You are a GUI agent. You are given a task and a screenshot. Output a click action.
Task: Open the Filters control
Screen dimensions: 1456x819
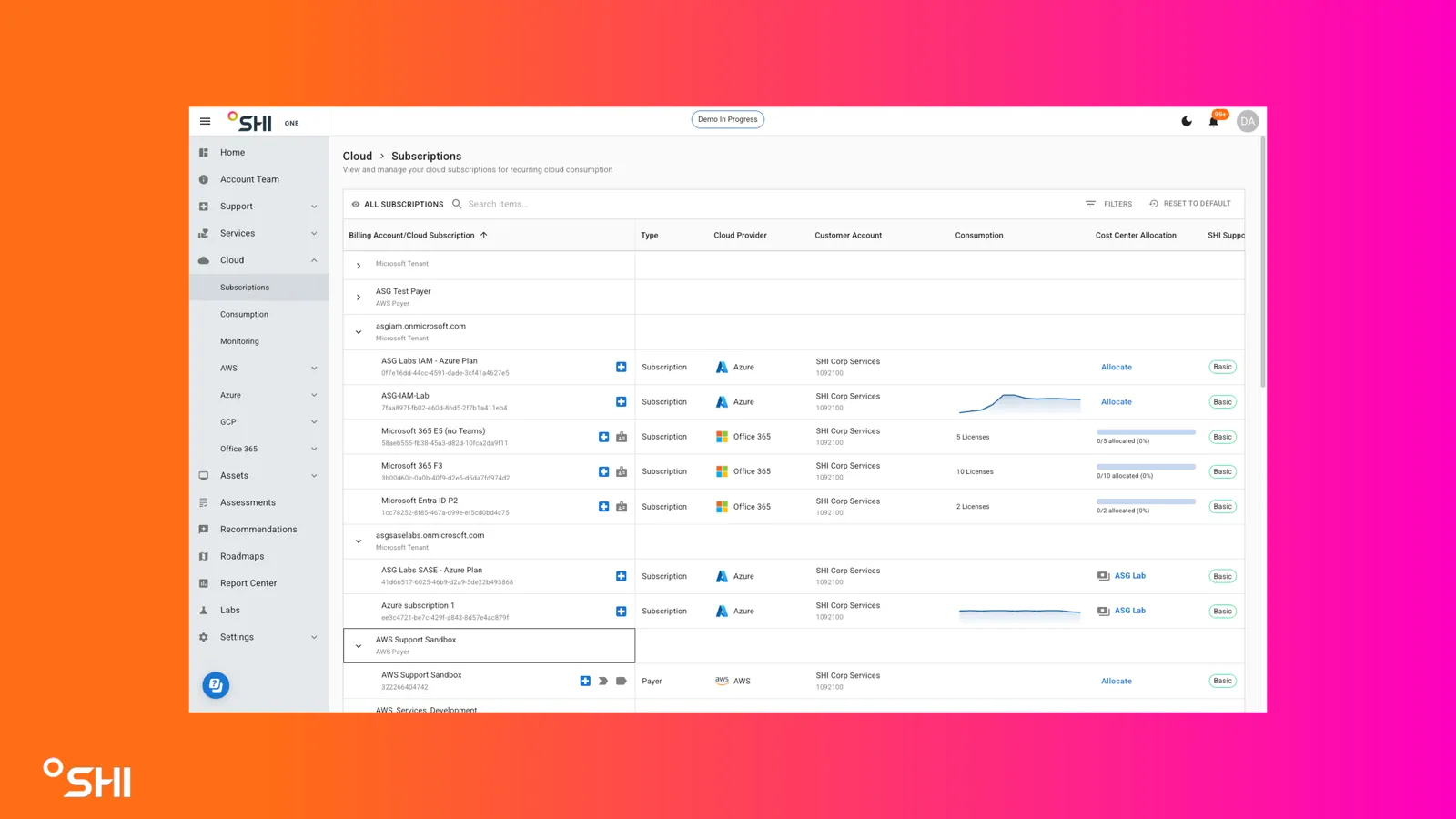pos(1108,204)
